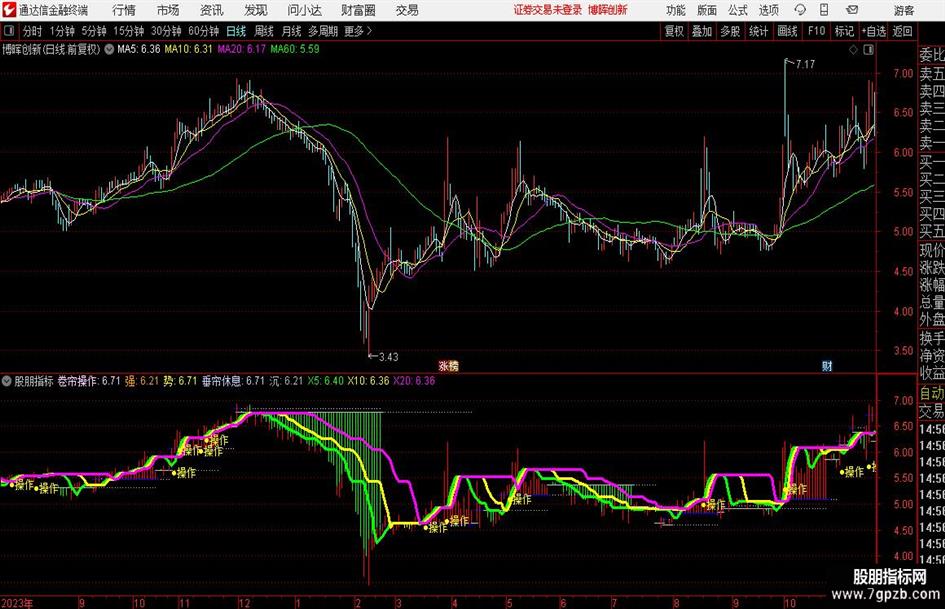Open the 财富圈 menu
945x609 pixels.
[359, 10]
